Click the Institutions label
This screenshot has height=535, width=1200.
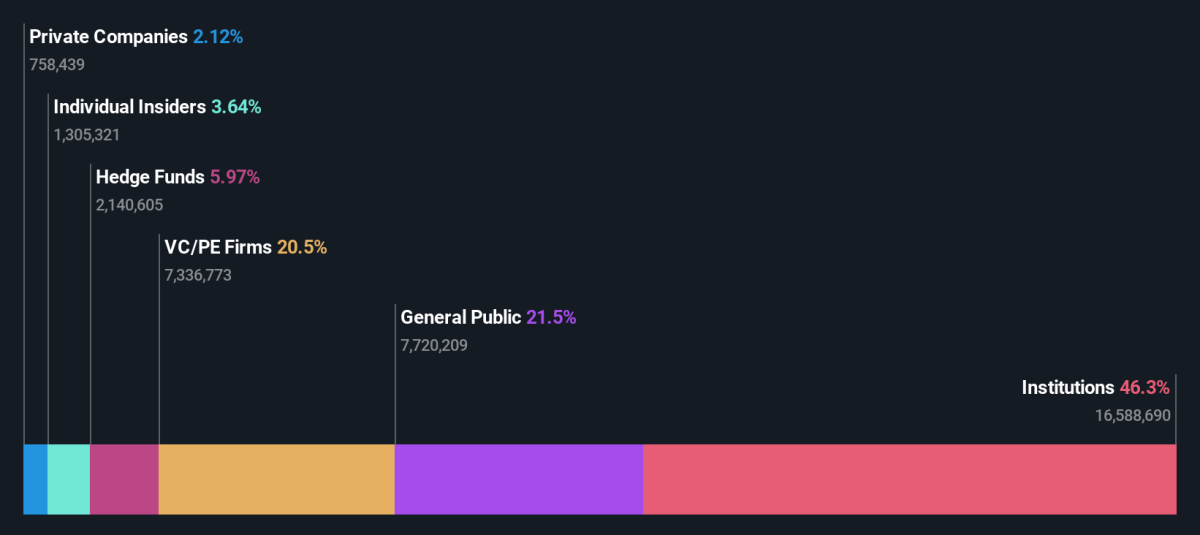click(x=1067, y=387)
